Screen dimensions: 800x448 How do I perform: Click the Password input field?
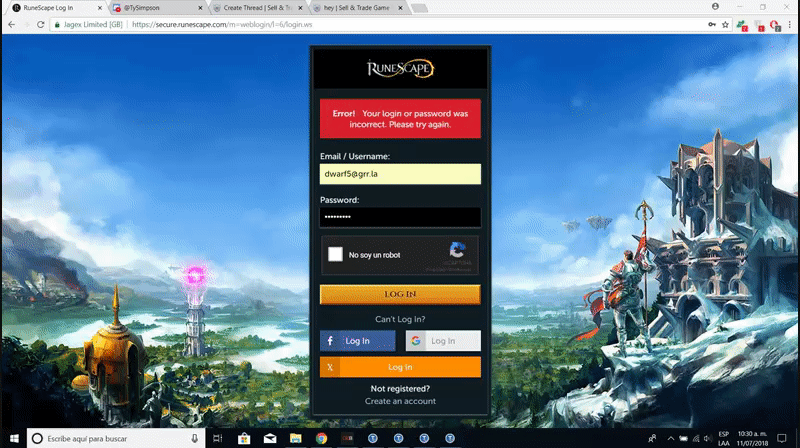tap(400, 217)
